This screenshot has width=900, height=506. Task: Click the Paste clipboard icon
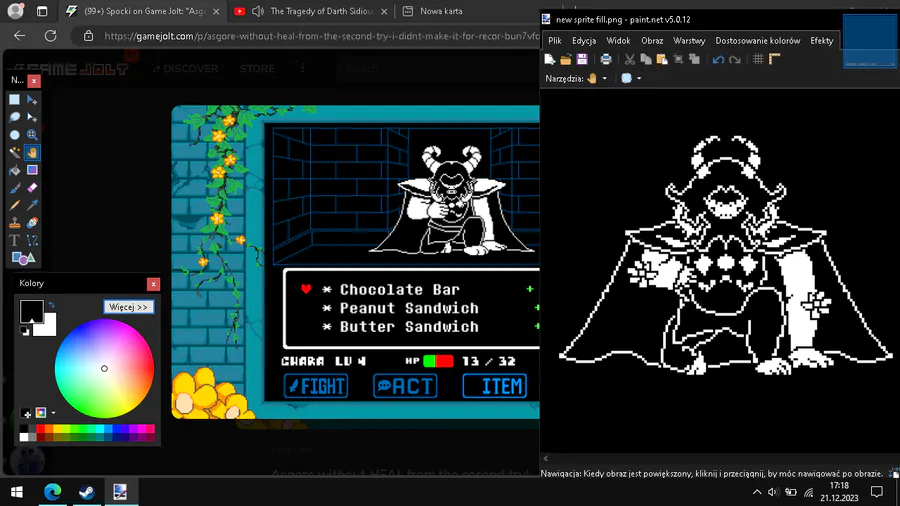pos(662,59)
